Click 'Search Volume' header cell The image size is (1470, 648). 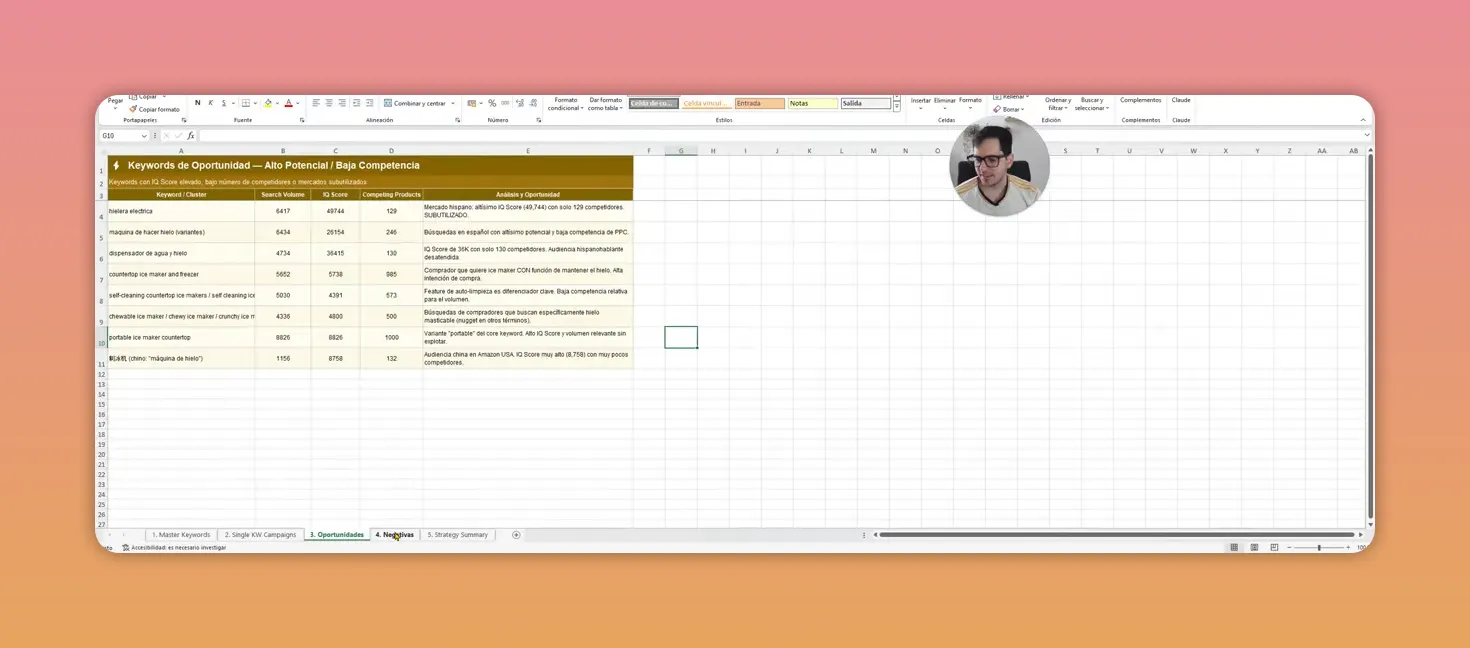283,195
